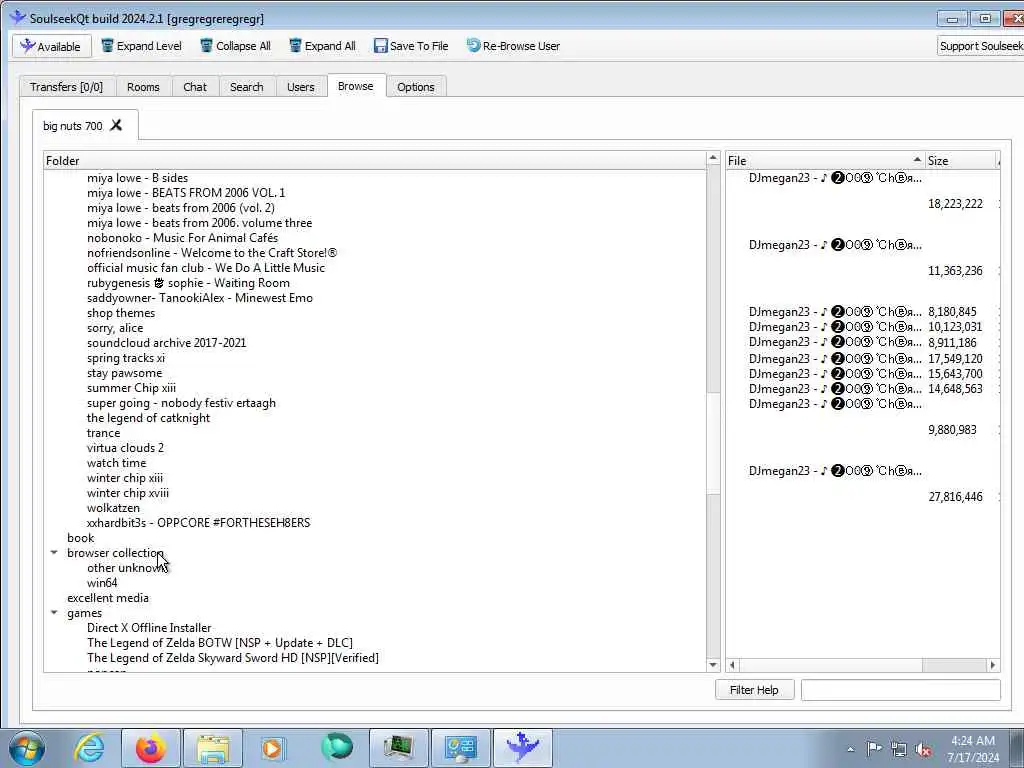Select xxhardbit3s - OPPCORE #FORTHESEH8ERS folder
The height and width of the screenshot is (768, 1024).
199,523
